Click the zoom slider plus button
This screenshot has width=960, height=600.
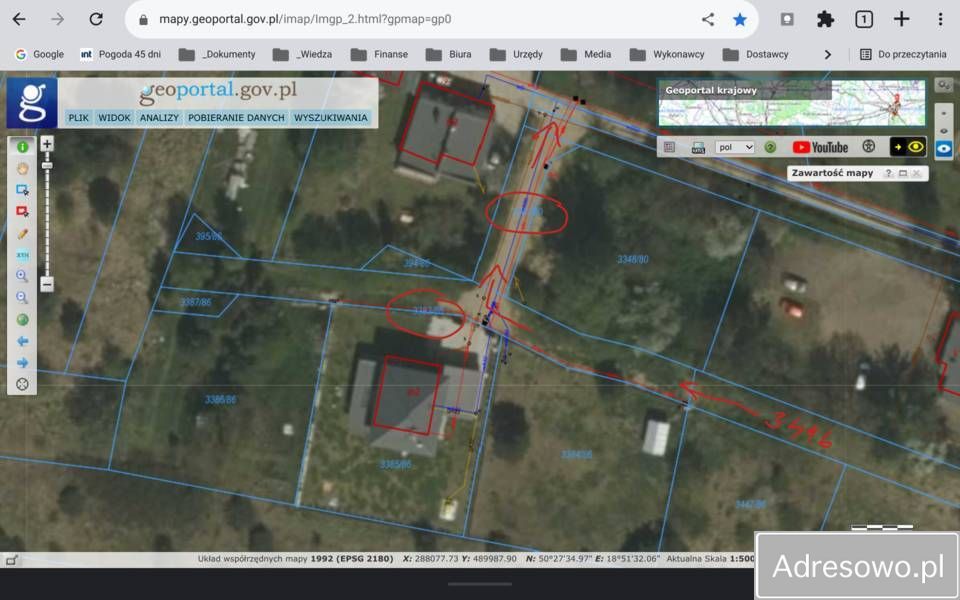coord(47,144)
